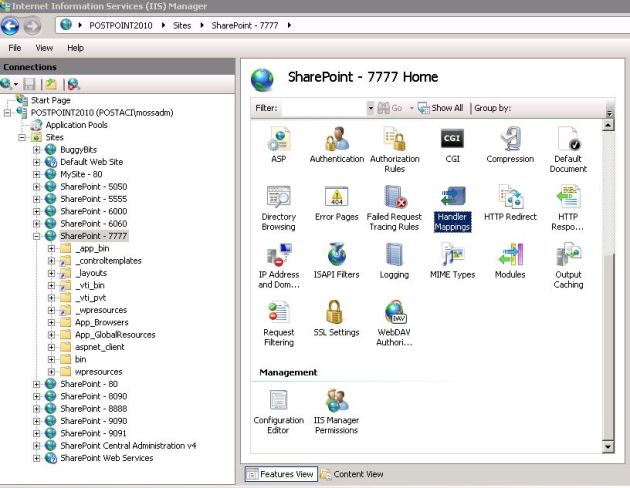Viewport: 630px width, 488px height.
Task: Select Application Pools in the tree
Action: coord(75,125)
